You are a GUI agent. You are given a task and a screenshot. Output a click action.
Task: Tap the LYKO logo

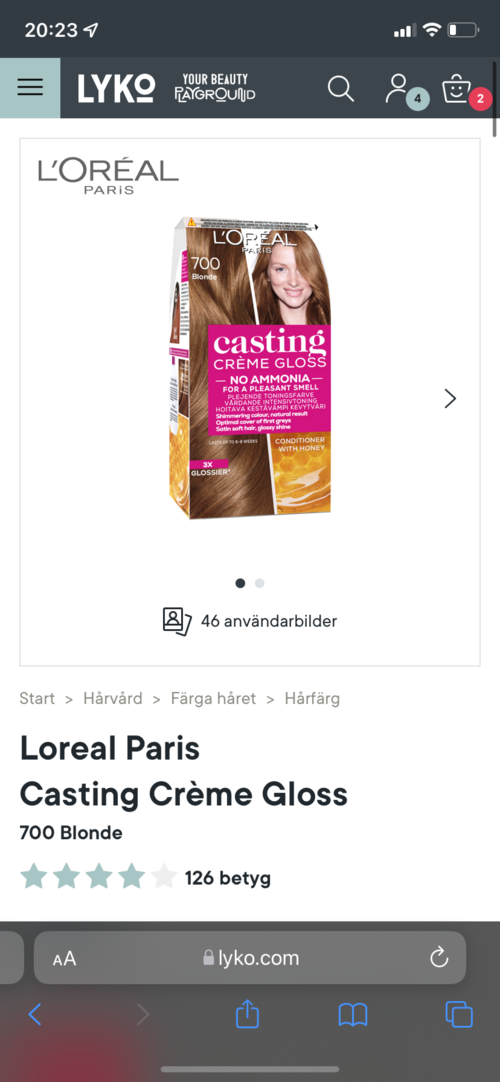coord(116,88)
